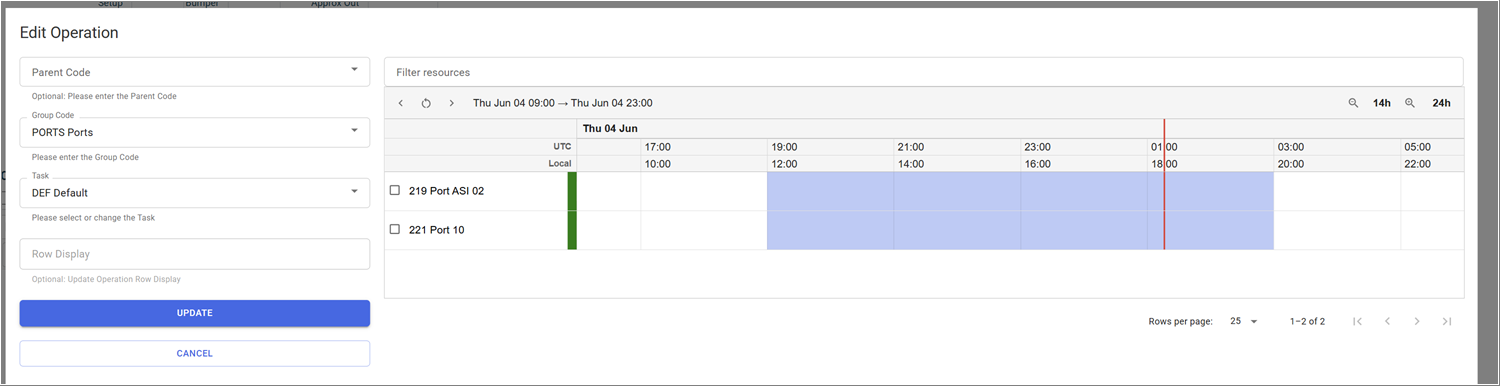Click the 219 Port ASI 02 resource name
This screenshot has width=1500, height=386.
point(446,190)
